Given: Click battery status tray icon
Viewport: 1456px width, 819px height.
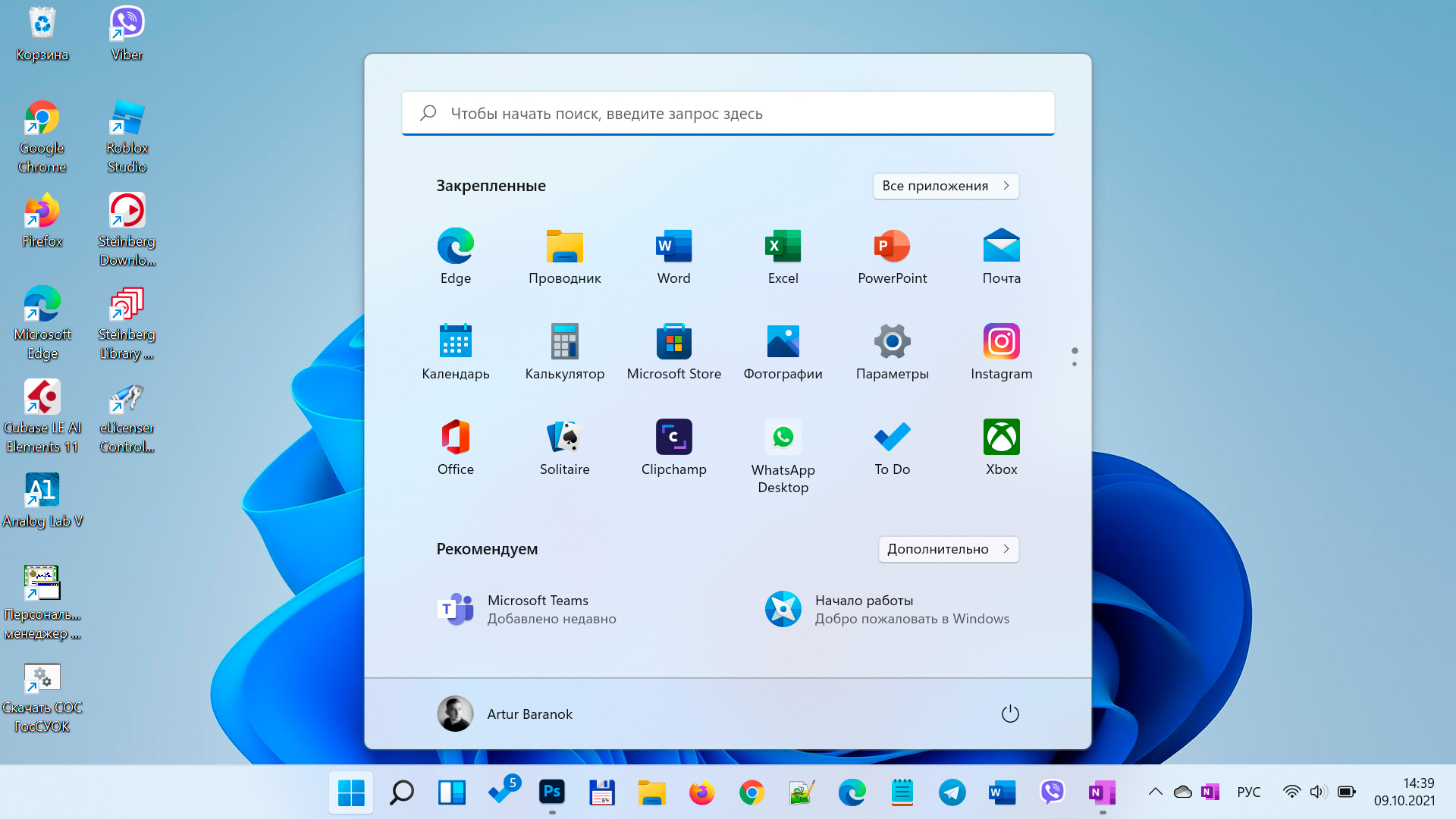Looking at the screenshot, I should tap(1347, 792).
